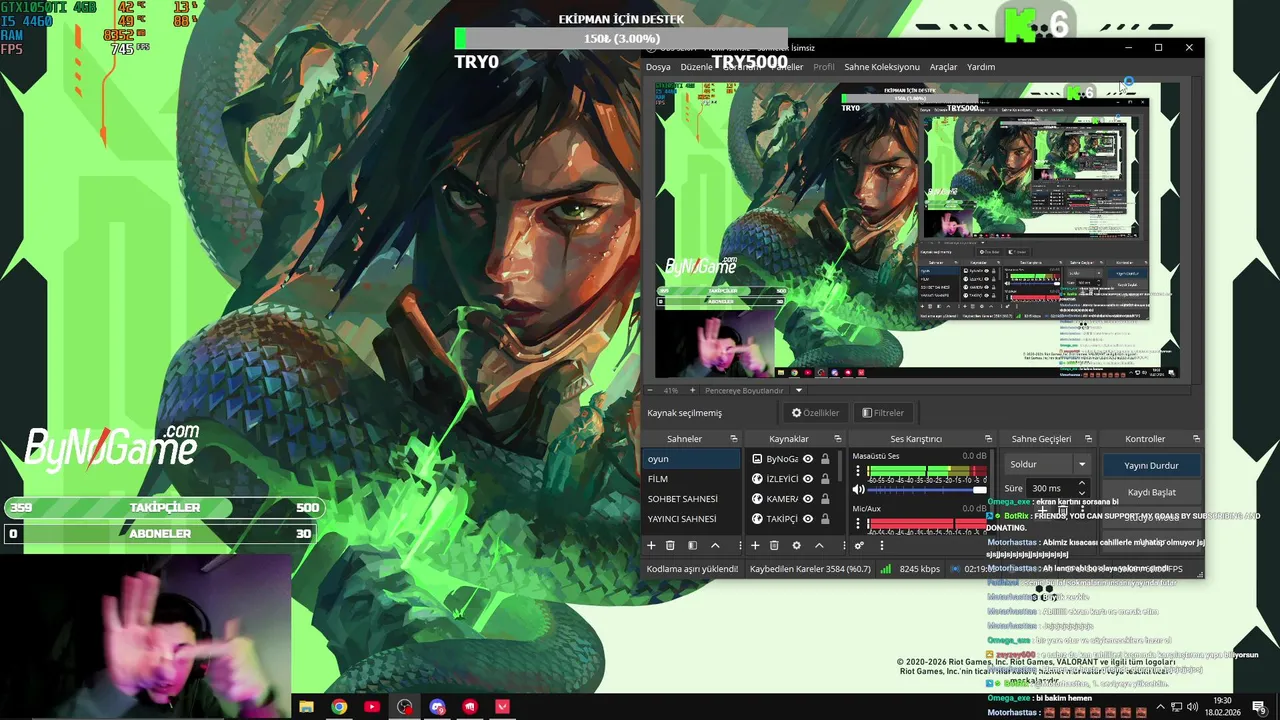Image resolution: width=1280 pixels, height=720 pixels.
Task: Toggle visibility of KAMERA source
Action: (x=808, y=499)
